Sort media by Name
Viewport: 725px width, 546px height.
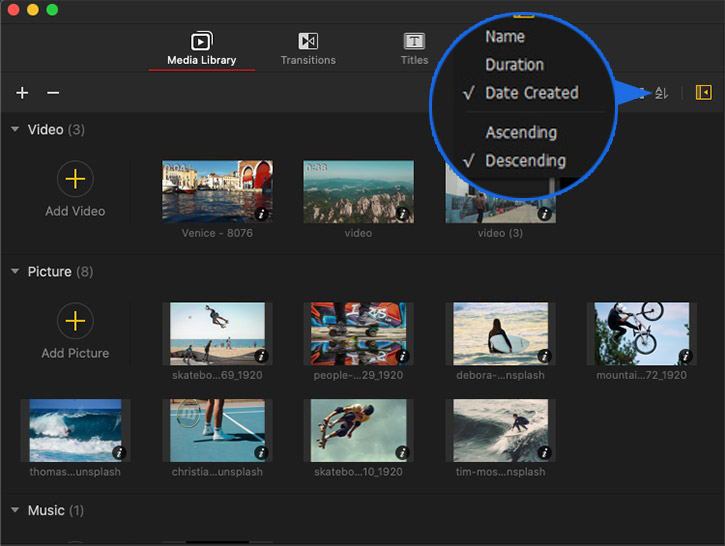pyautogui.click(x=505, y=37)
